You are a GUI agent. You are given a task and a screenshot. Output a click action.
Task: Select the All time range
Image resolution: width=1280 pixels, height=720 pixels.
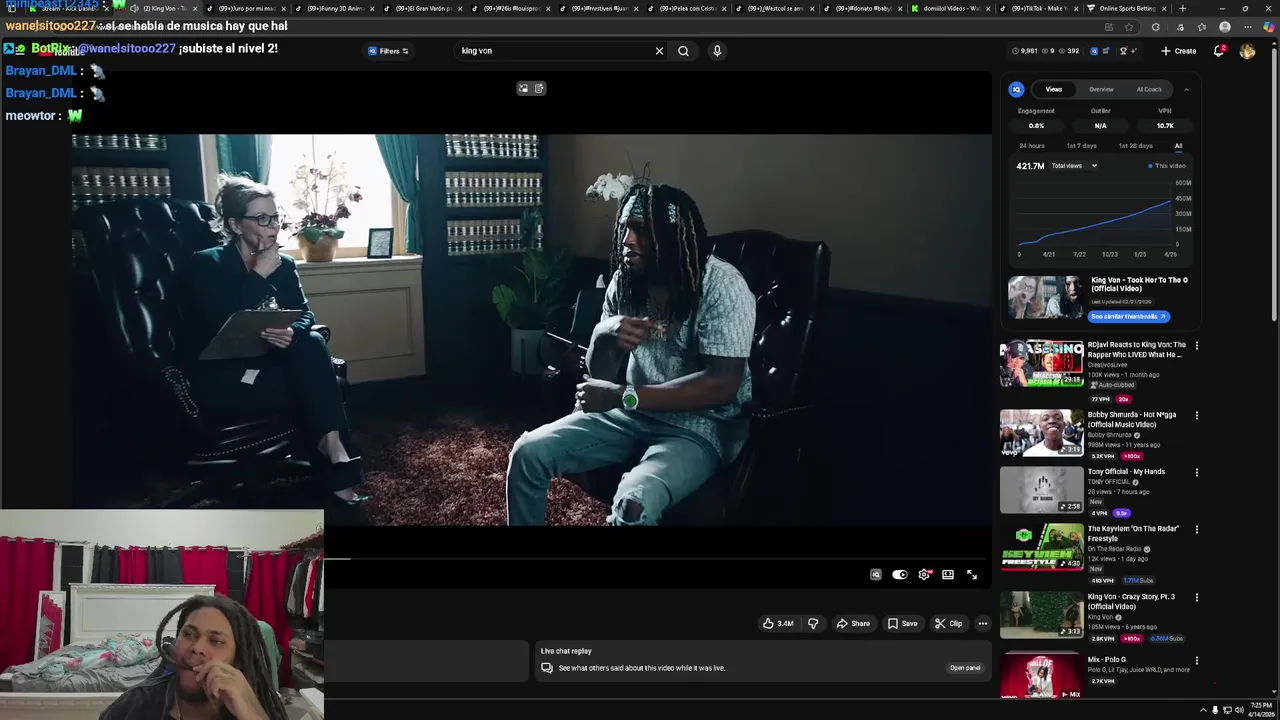(1178, 146)
